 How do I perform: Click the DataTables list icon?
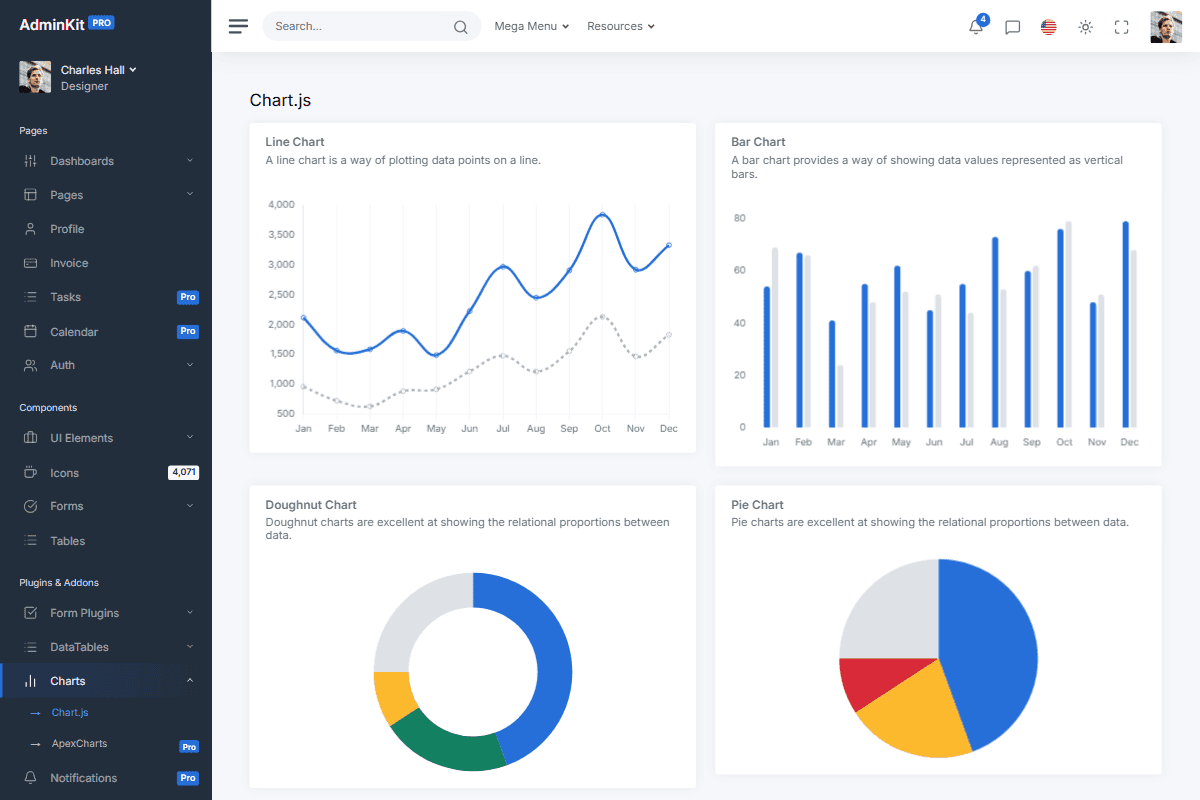30,647
